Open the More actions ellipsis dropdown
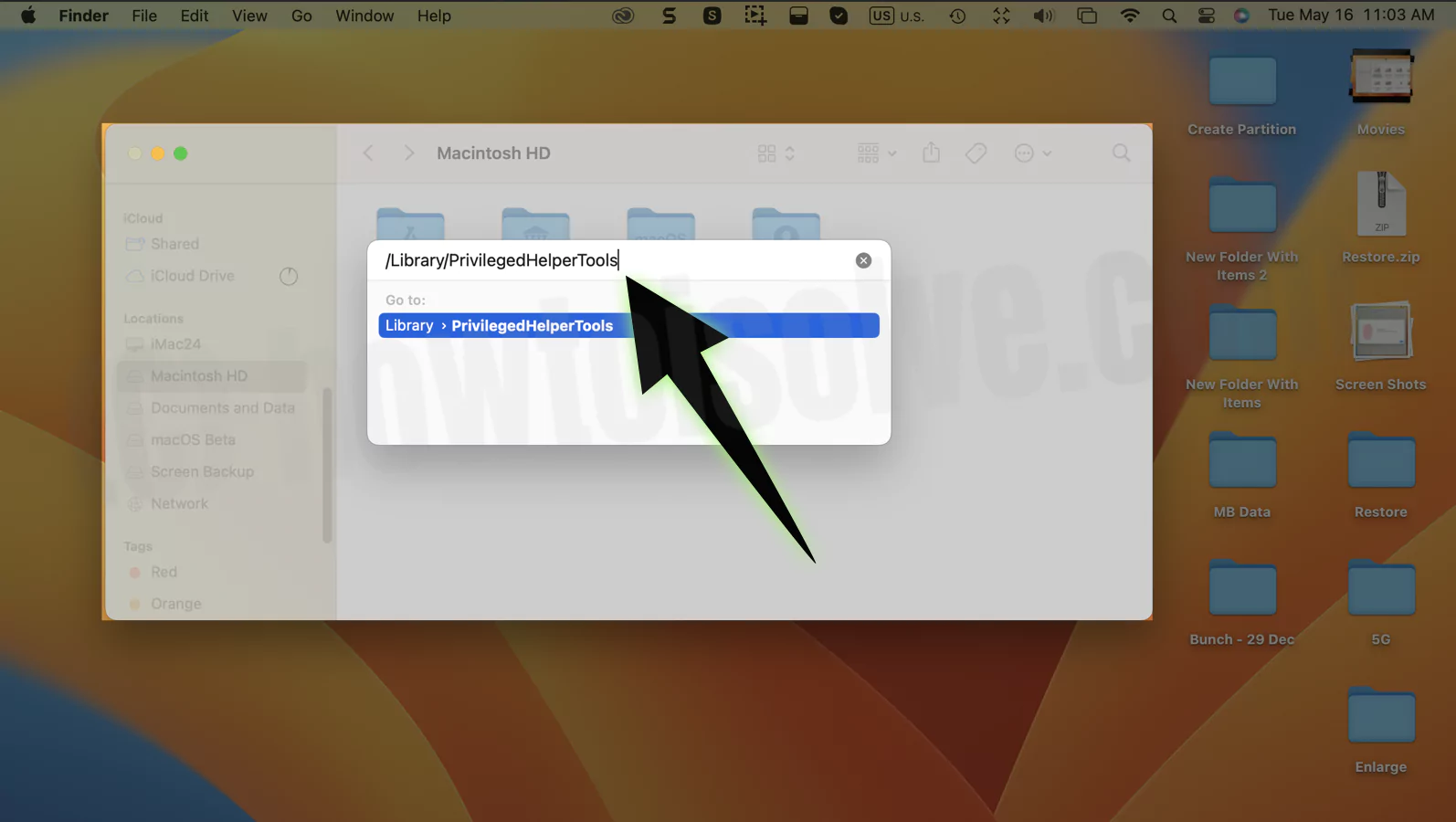 (x=1033, y=153)
